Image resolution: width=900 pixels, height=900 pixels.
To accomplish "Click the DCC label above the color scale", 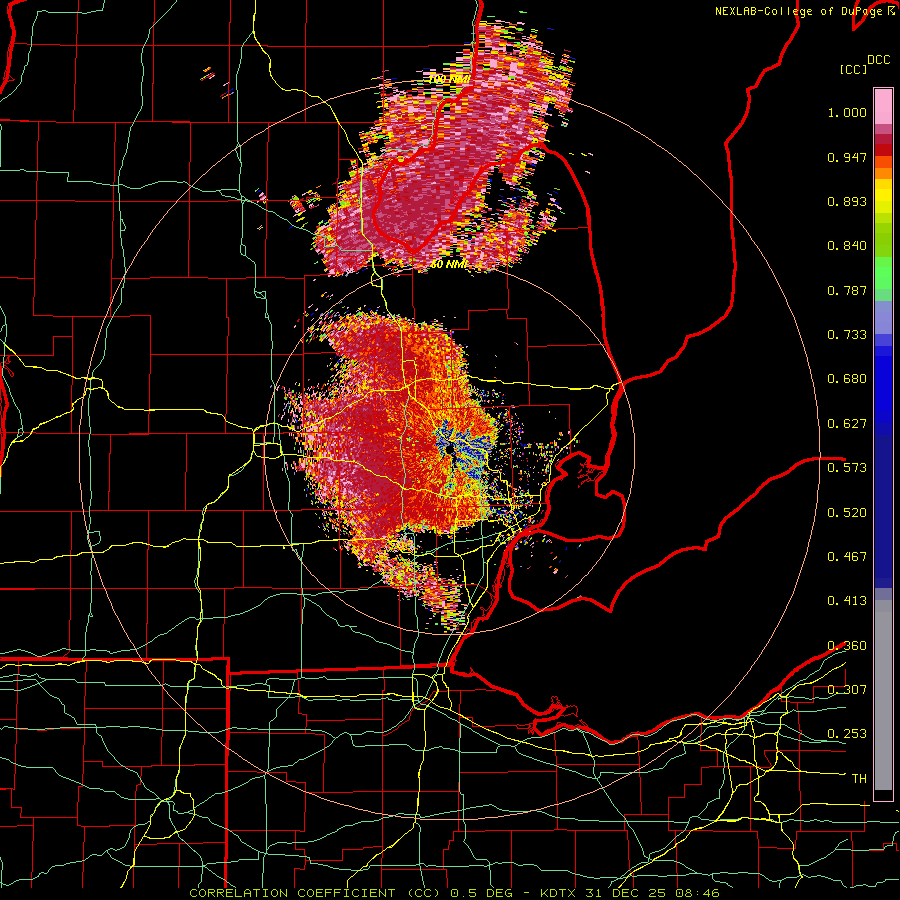I will (x=878, y=60).
